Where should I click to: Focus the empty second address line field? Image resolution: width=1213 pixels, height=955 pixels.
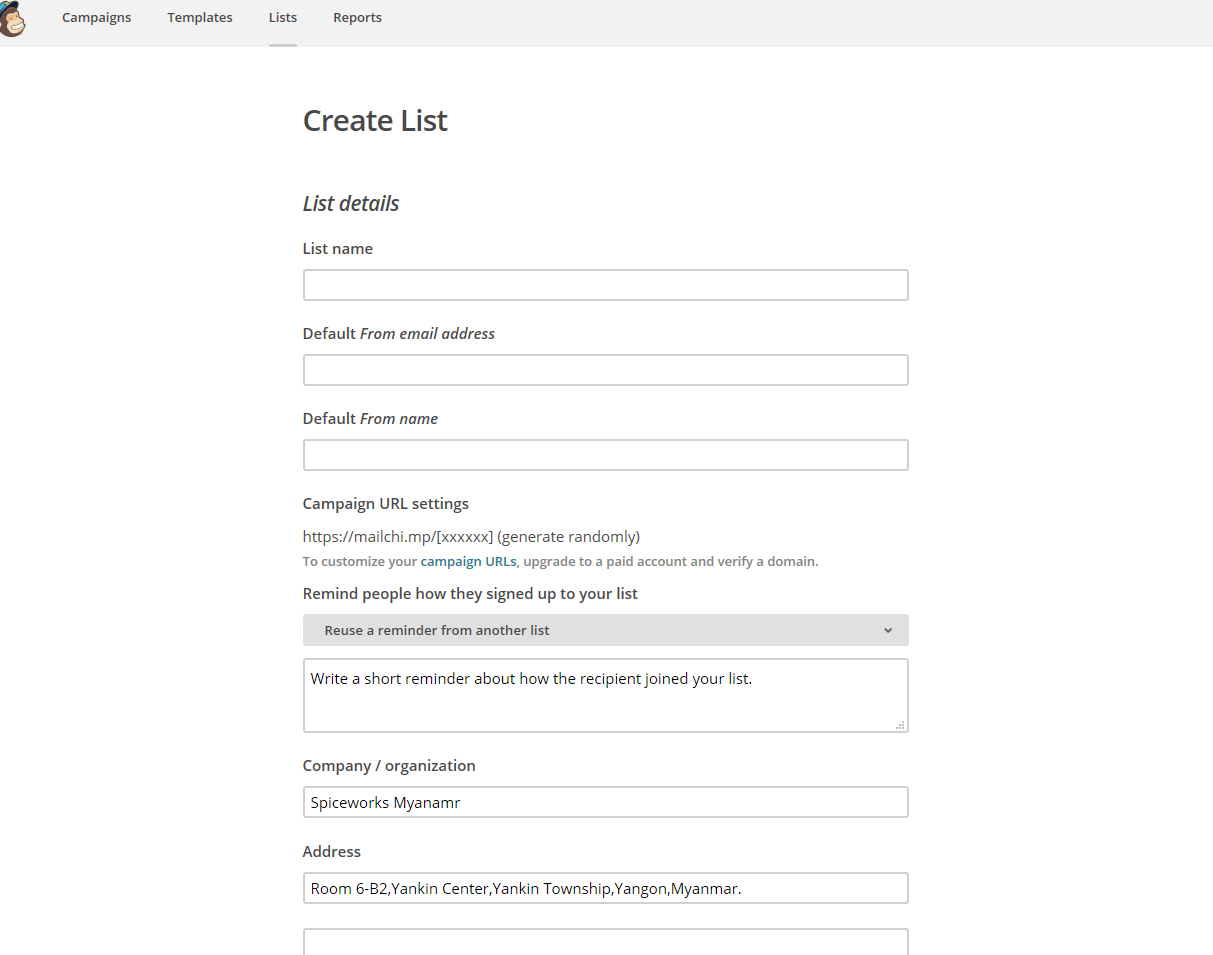pos(605,942)
